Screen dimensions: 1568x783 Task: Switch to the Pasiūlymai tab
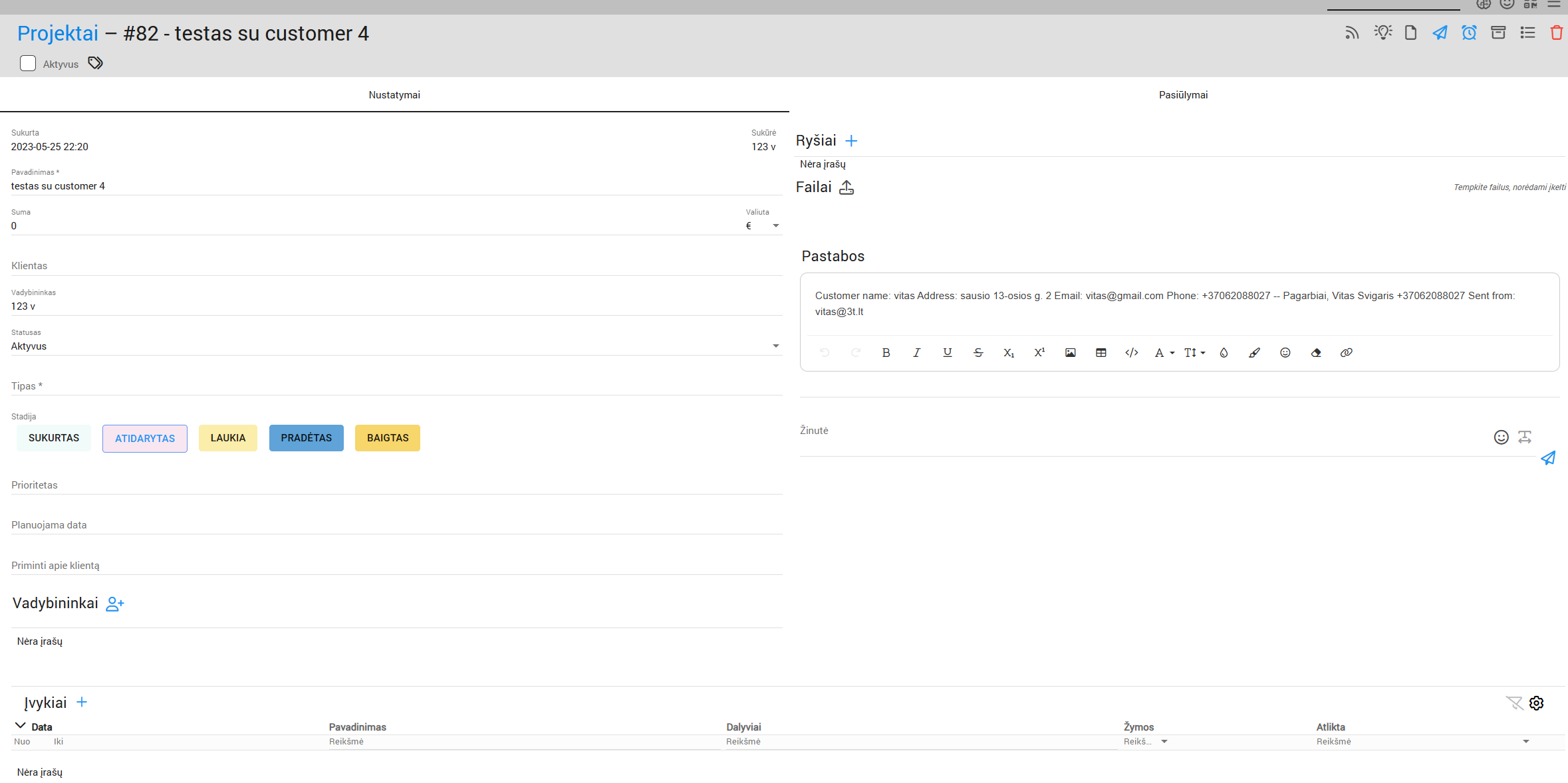pos(1183,95)
